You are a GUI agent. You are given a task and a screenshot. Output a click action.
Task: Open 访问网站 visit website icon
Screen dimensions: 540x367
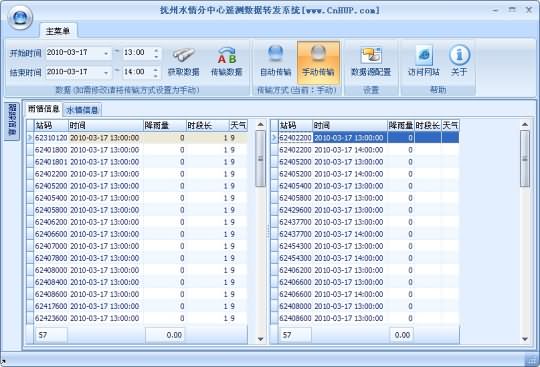pos(424,62)
